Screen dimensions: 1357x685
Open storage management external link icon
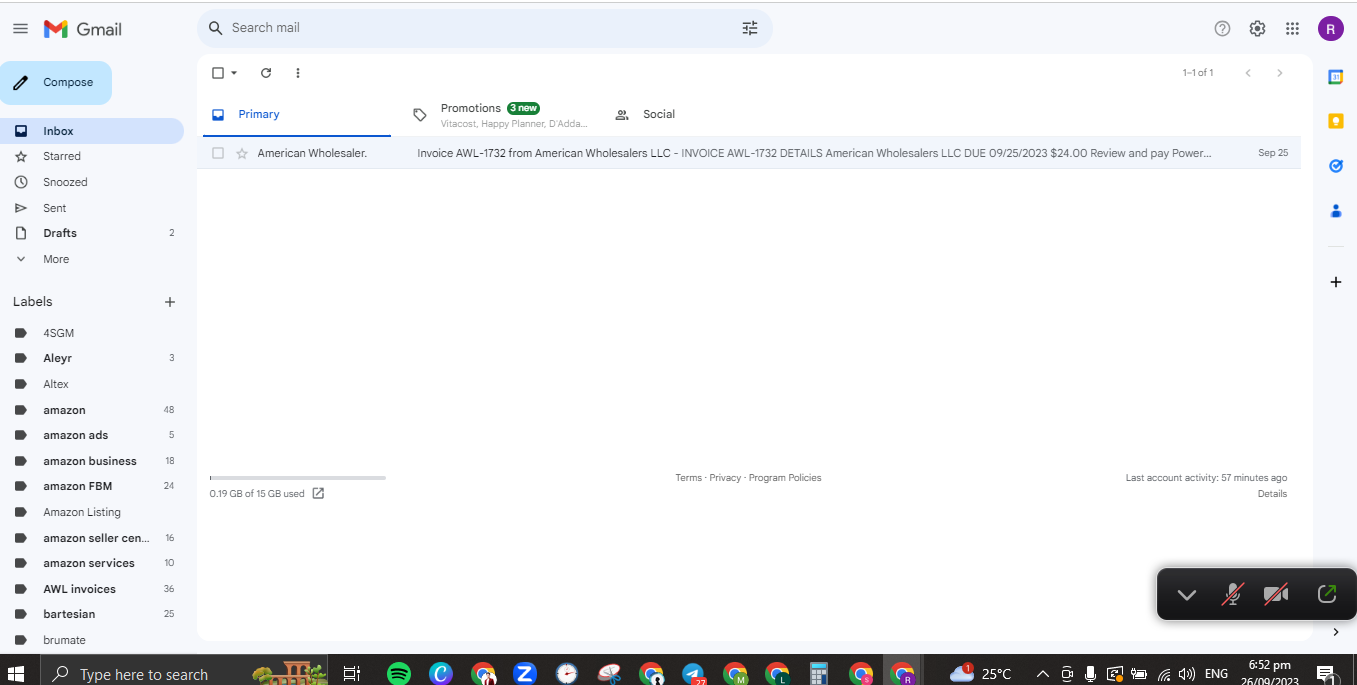pos(318,493)
